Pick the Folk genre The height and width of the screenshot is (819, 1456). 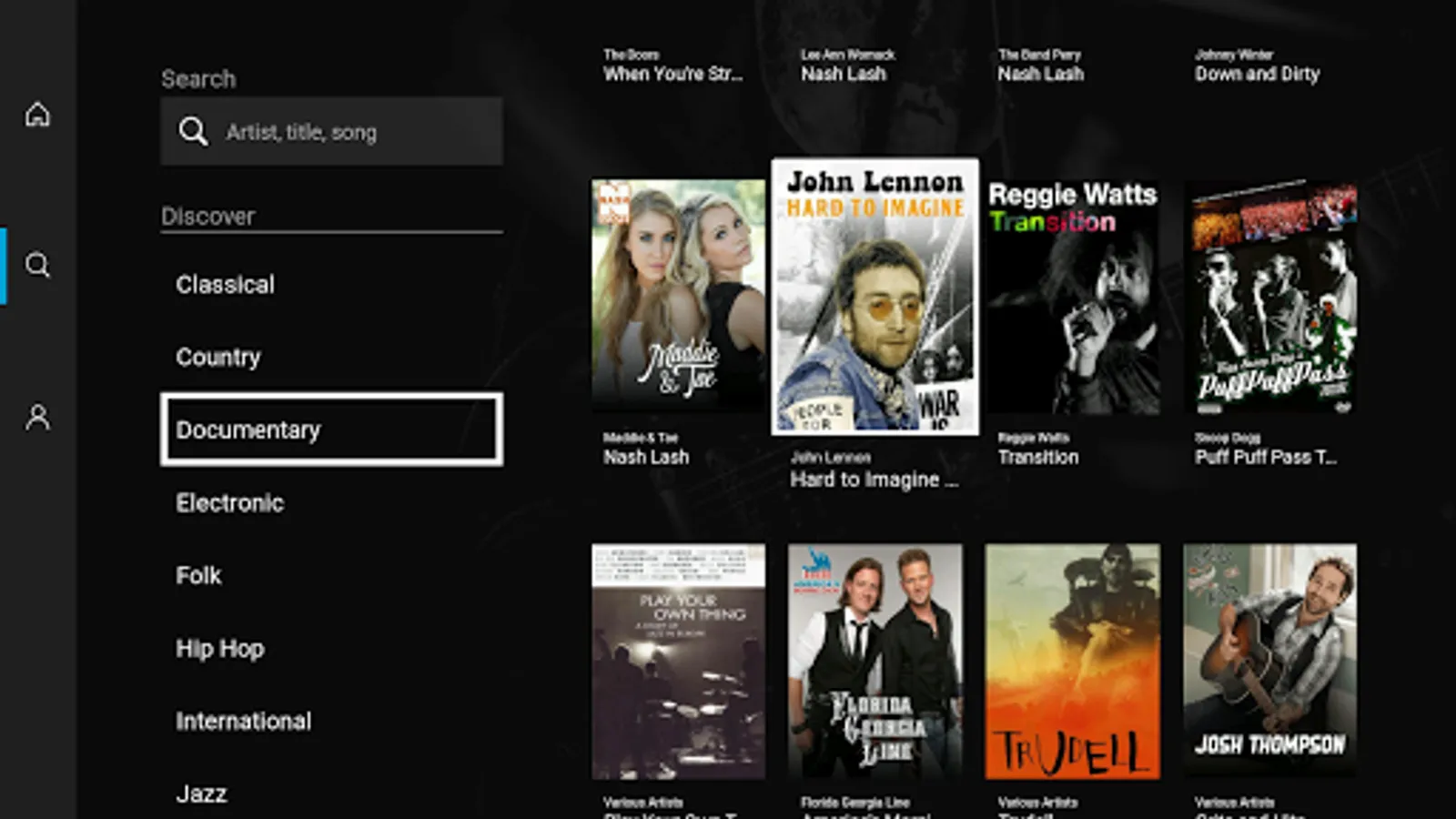pyautogui.click(x=198, y=576)
